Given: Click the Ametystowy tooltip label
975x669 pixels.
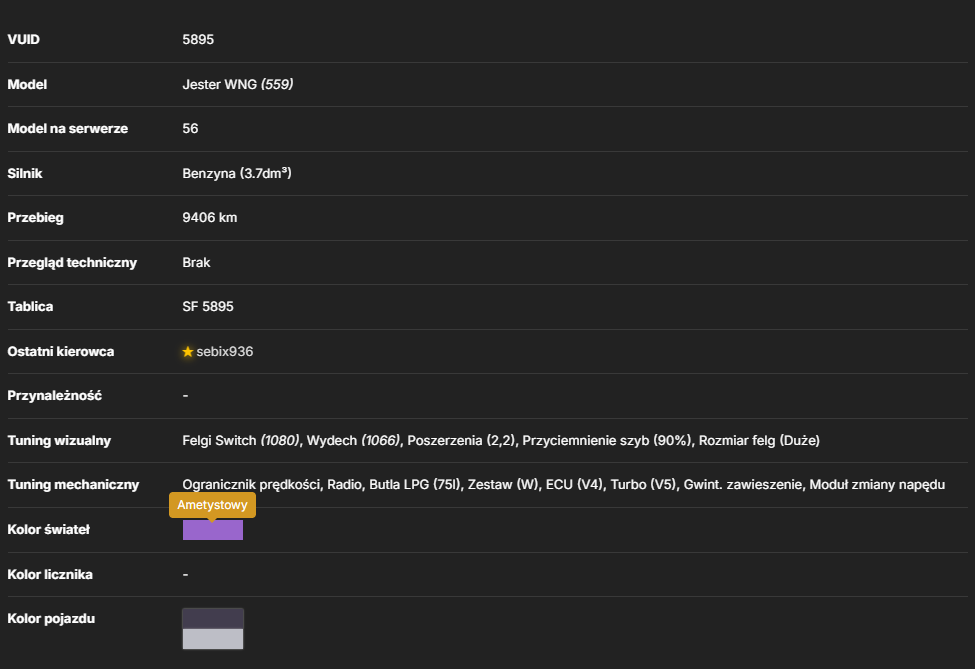Looking at the screenshot, I should pyautogui.click(x=212, y=505).
